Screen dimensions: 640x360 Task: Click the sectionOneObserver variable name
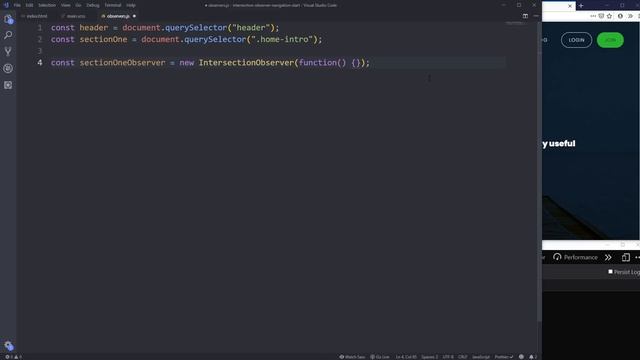tap(122, 62)
